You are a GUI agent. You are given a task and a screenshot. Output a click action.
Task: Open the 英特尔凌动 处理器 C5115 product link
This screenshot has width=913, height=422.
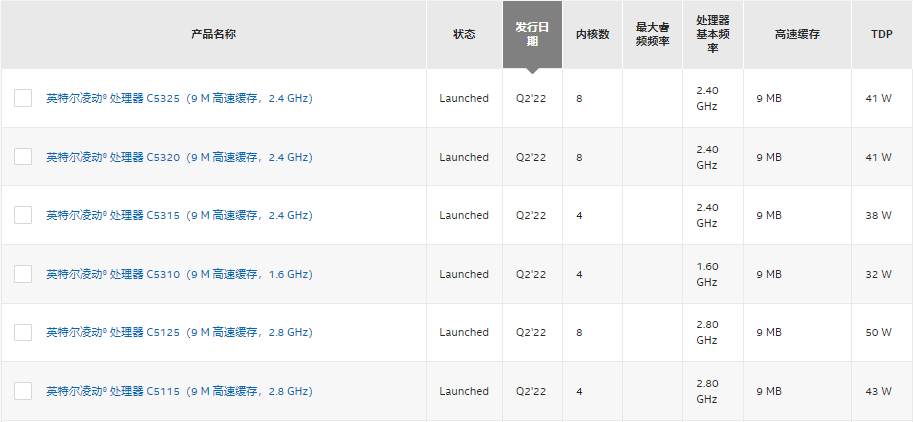(x=179, y=391)
